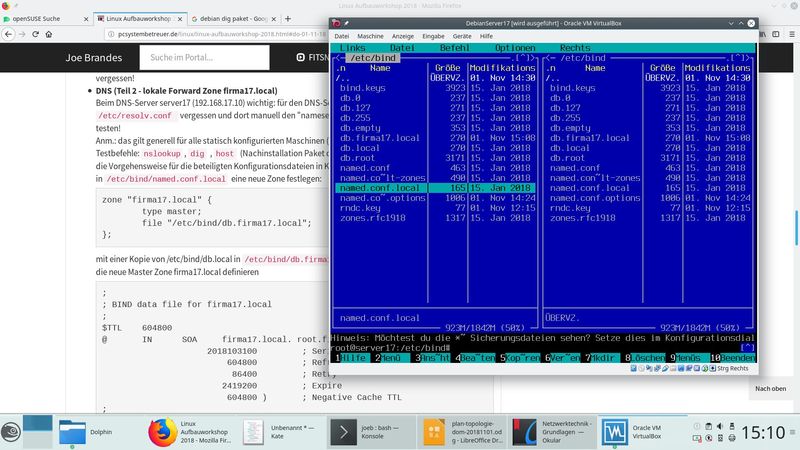Click the pin icon in VirtualBox titlebar
The image size is (800, 450).
346,23
